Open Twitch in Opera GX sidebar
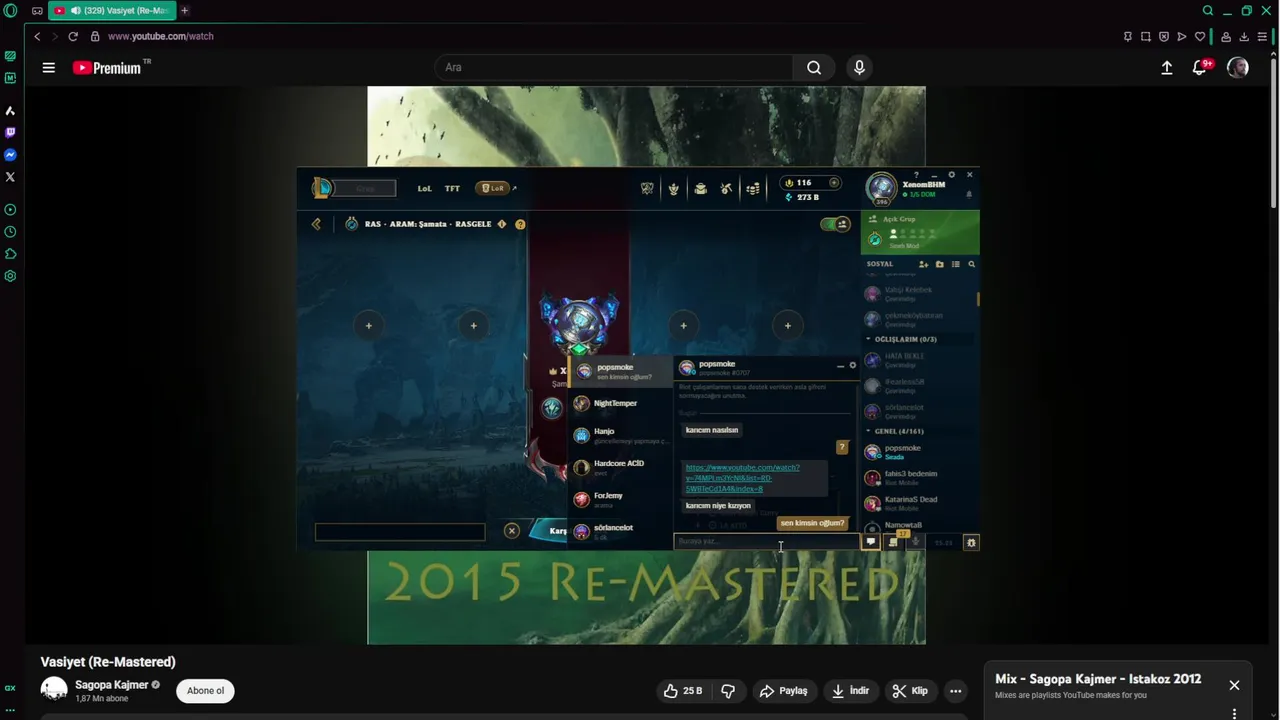This screenshot has width=1280, height=720. tap(10, 132)
